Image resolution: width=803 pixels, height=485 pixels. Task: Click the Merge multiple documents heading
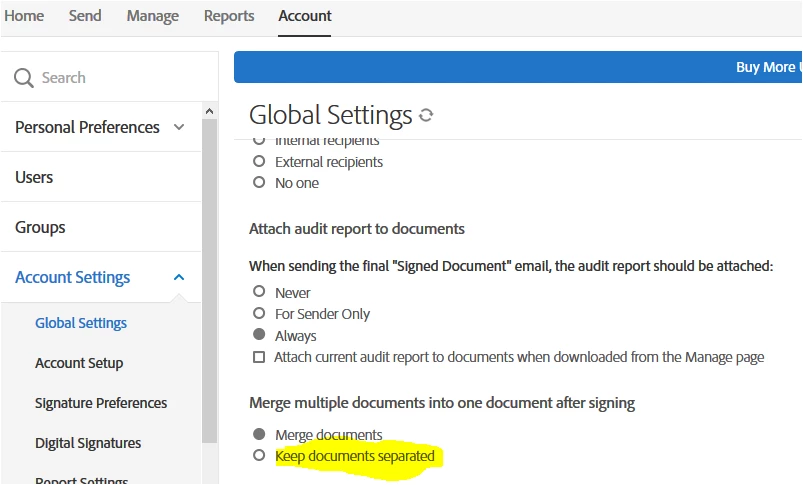point(442,403)
